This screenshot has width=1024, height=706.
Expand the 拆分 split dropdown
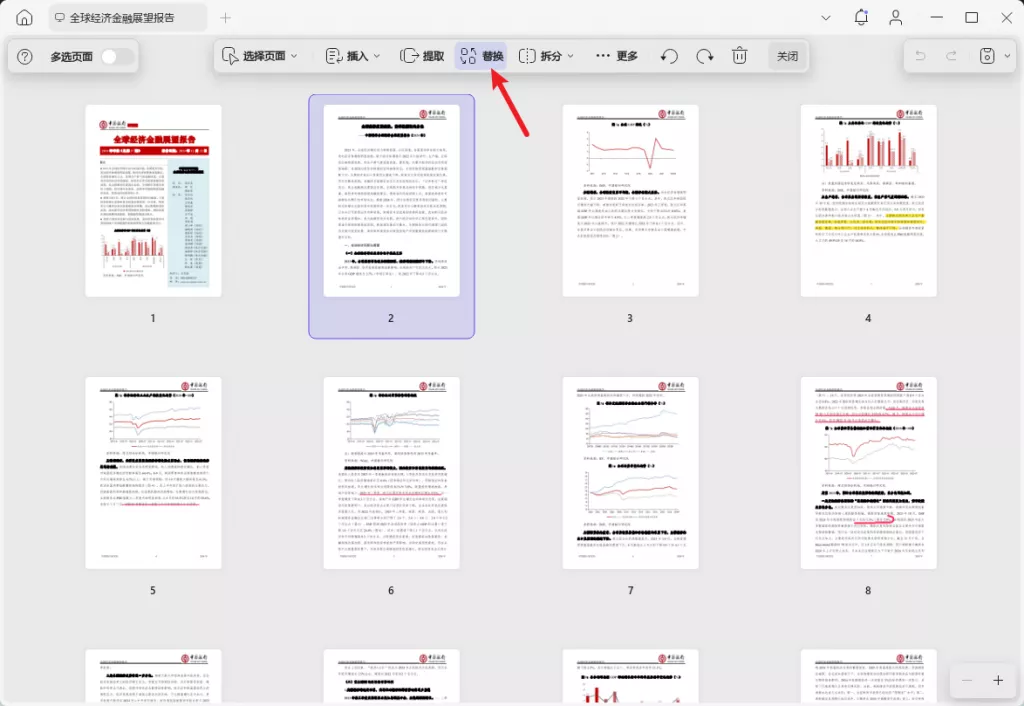(546, 56)
